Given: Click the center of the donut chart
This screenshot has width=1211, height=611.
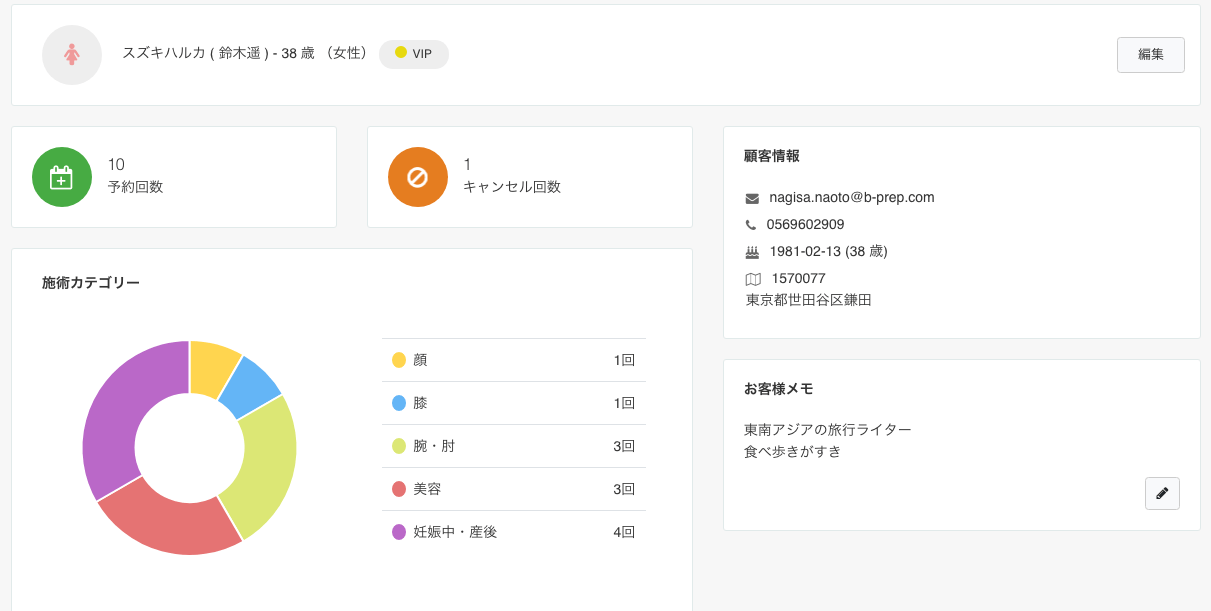Looking at the screenshot, I should click(x=189, y=449).
